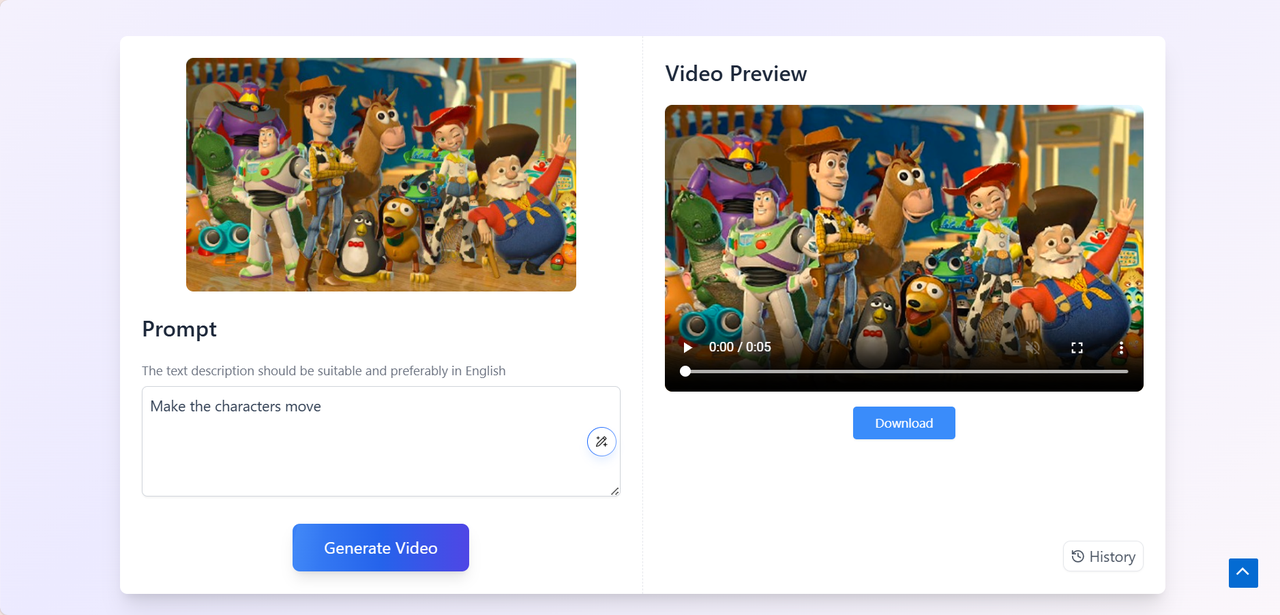1280x615 pixels.
Task: Enter fullscreen on the video preview
Action: (1077, 348)
